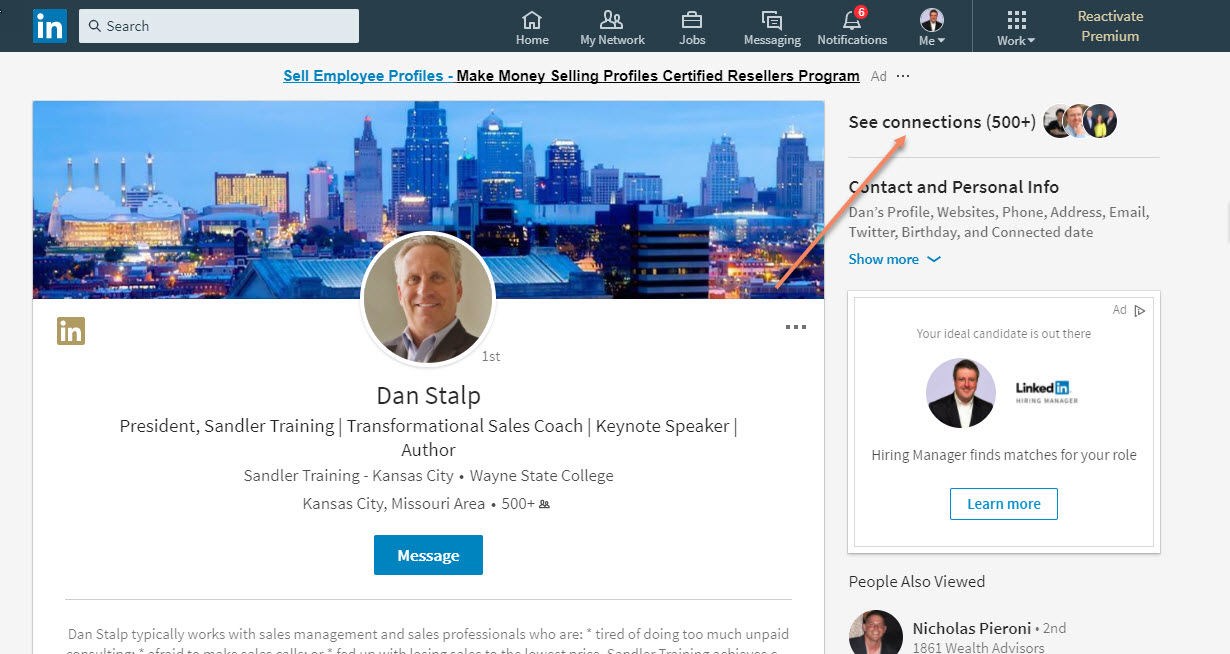1230x654 pixels.
Task: Click inside the Search field
Action: [218, 25]
